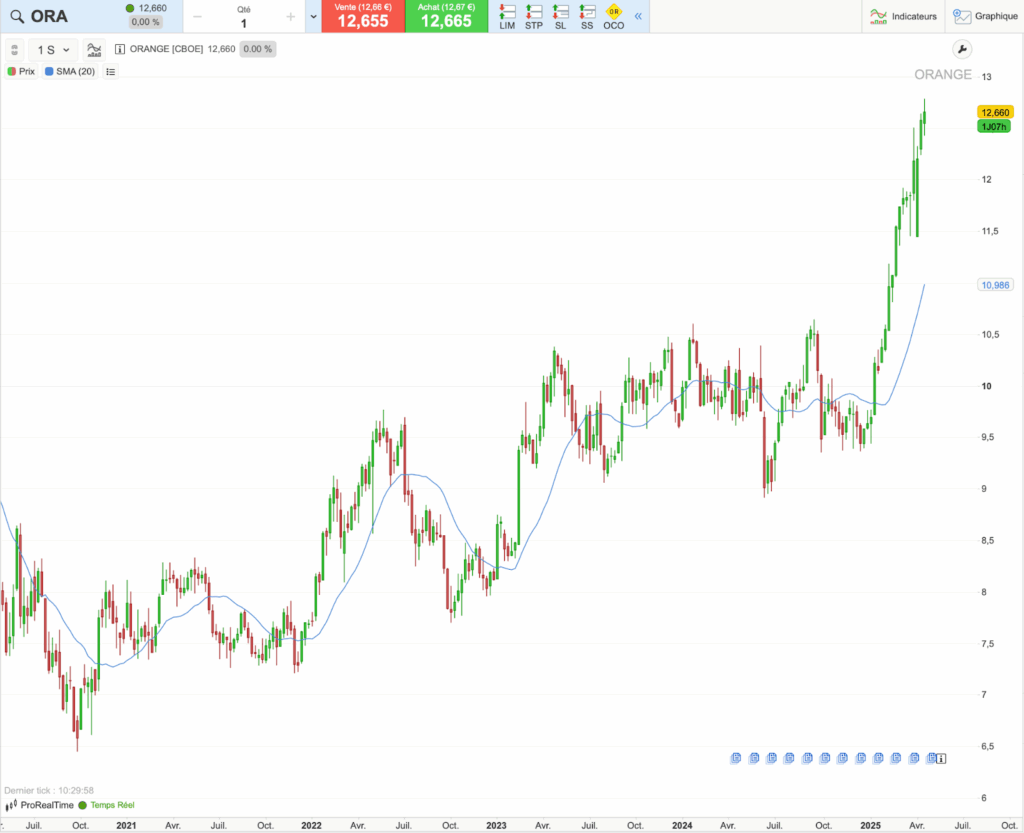
Task: Click the Prix legend chip
Action: coord(22,71)
